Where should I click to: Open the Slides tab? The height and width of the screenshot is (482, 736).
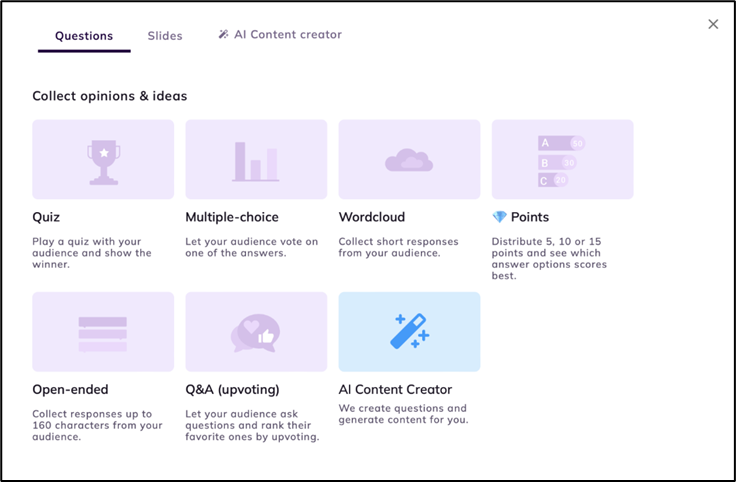coord(165,36)
